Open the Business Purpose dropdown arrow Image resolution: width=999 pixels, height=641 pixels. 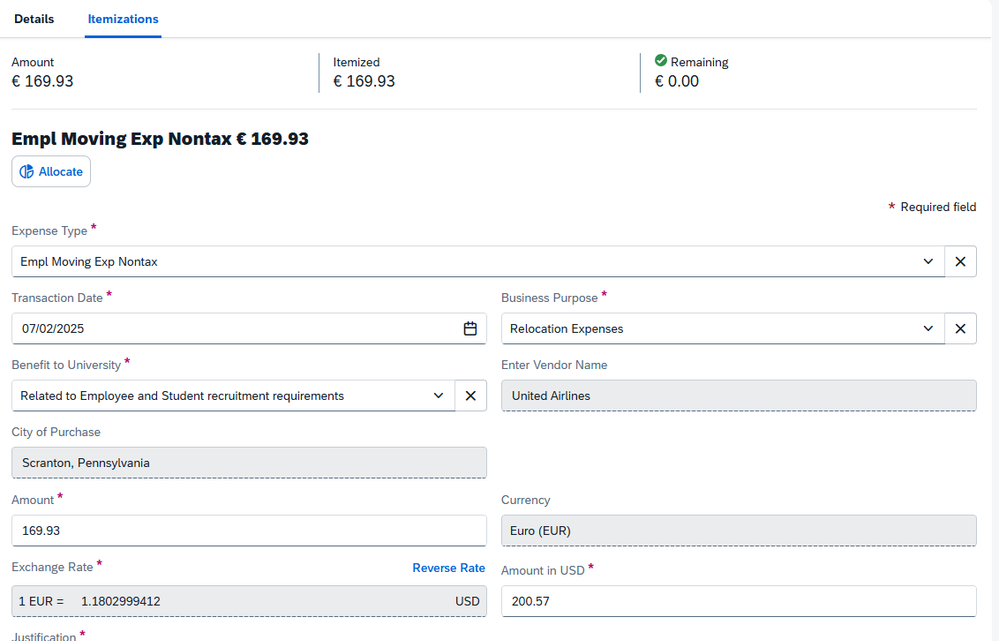[x=929, y=329]
